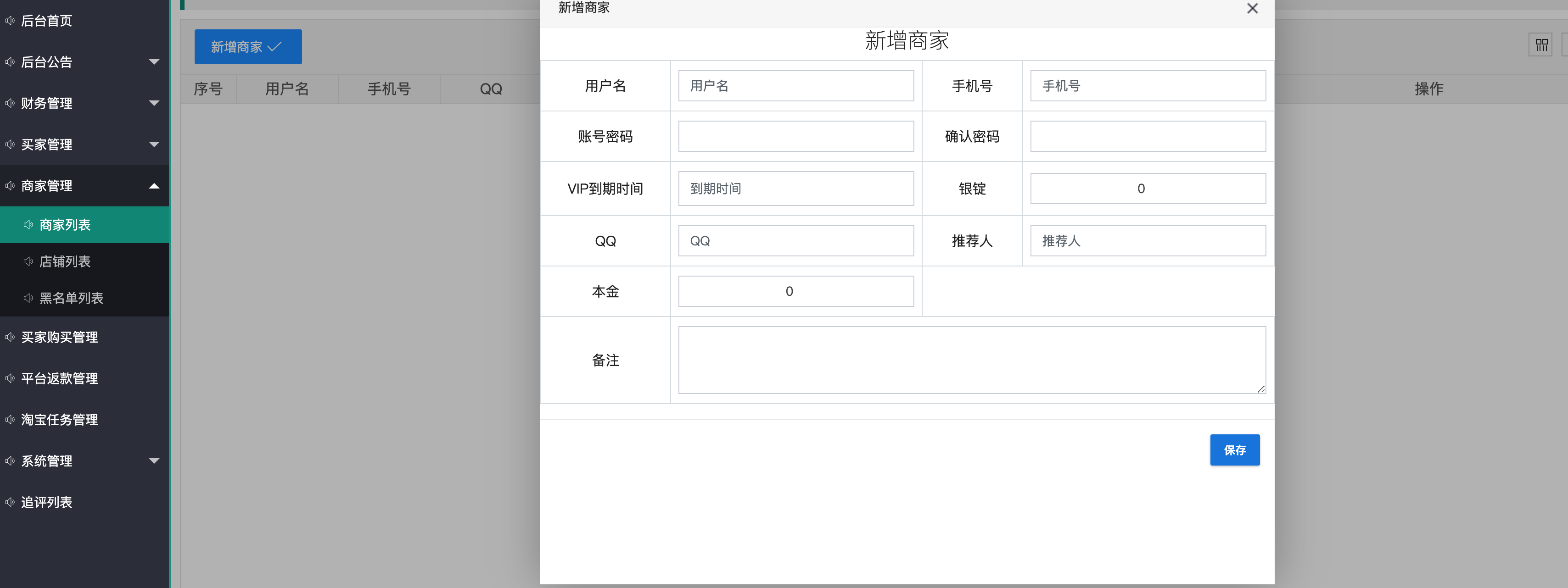Click the blue 新增商家 button

coord(248,47)
